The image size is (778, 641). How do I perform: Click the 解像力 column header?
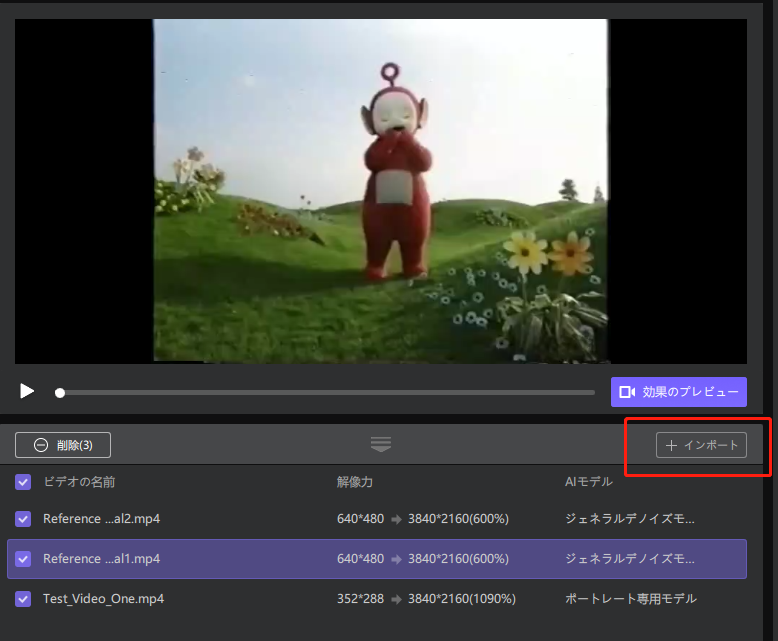355,482
